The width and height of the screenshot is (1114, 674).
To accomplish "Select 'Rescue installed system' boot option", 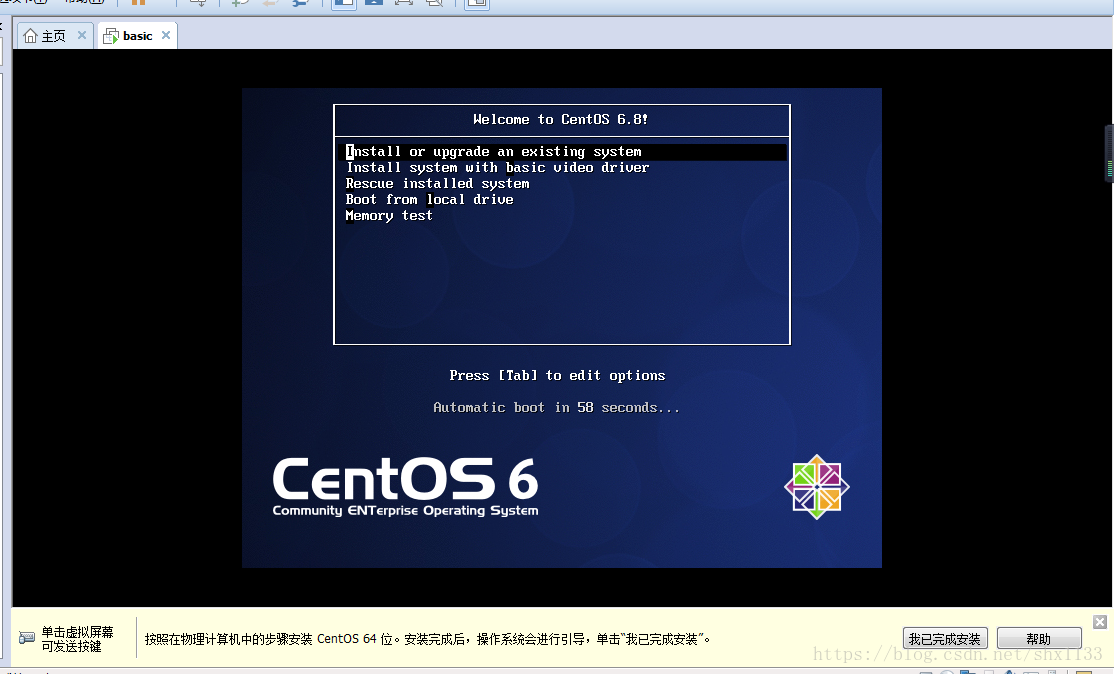I will point(438,183).
